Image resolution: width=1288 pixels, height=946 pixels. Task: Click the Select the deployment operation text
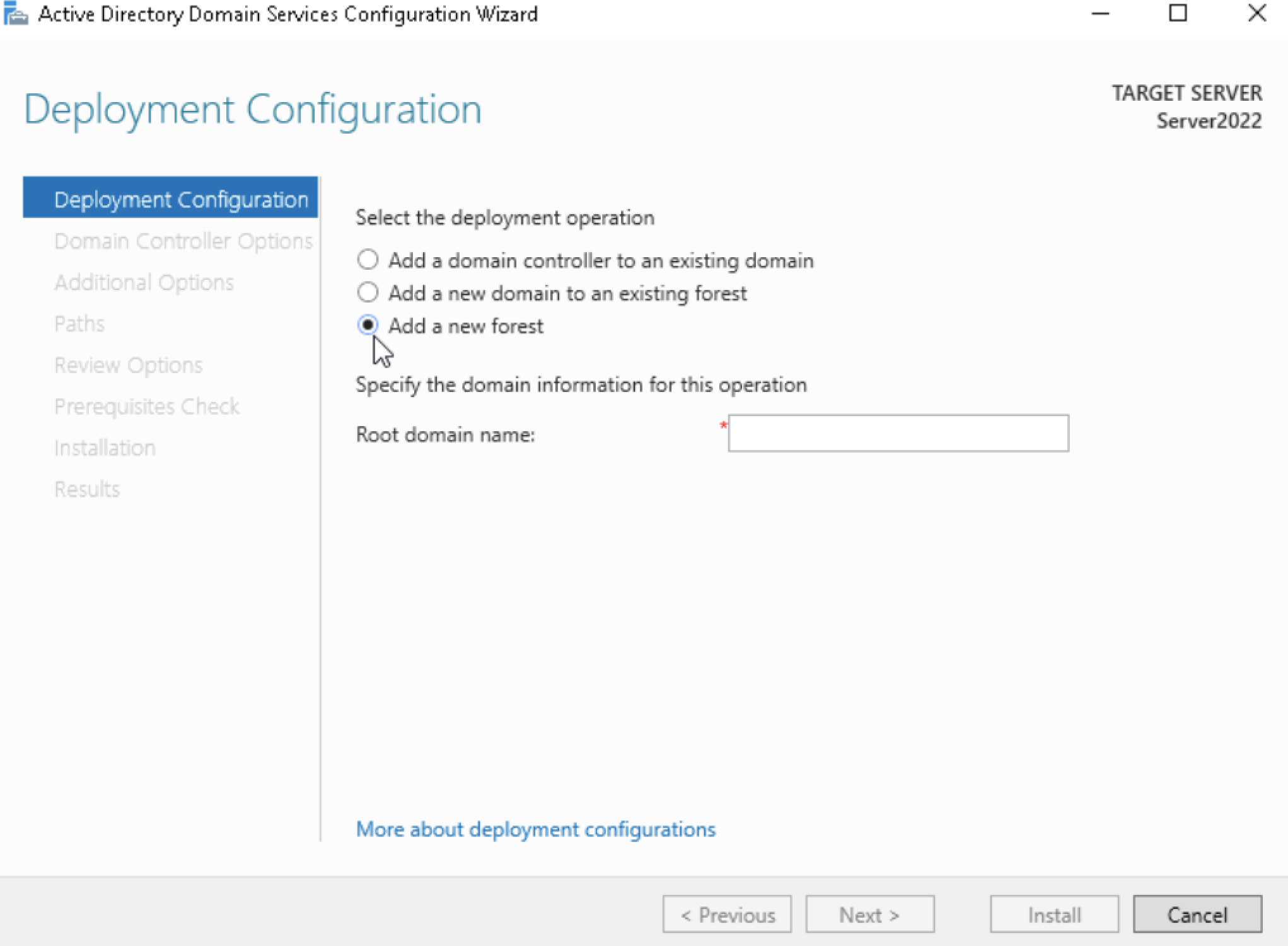coord(505,217)
